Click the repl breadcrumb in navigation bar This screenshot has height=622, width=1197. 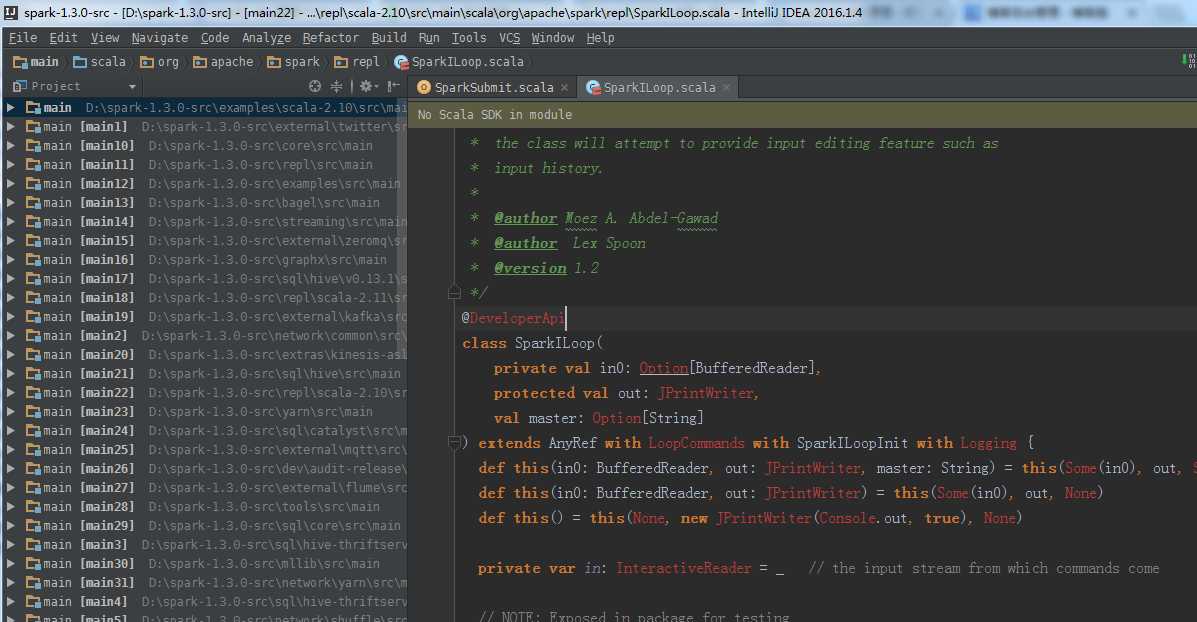tap(357, 62)
